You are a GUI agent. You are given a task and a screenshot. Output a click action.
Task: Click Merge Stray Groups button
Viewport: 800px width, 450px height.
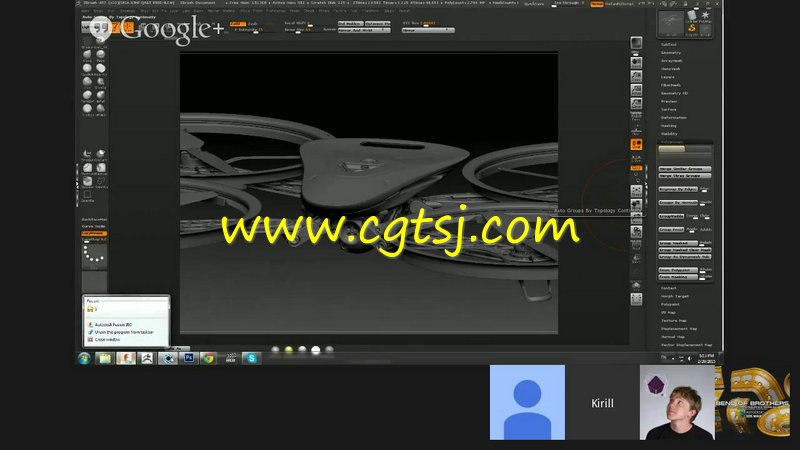coord(685,176)
